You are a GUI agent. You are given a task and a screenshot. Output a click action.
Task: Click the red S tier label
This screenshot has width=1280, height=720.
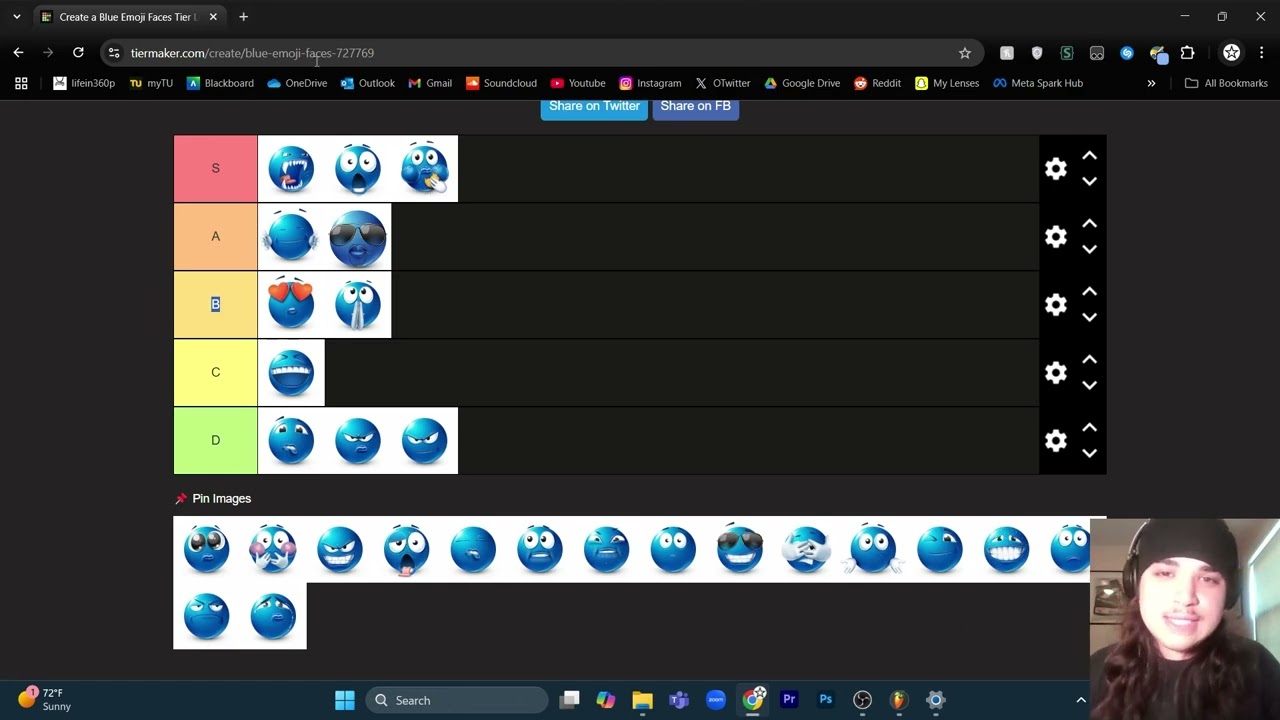215,168
